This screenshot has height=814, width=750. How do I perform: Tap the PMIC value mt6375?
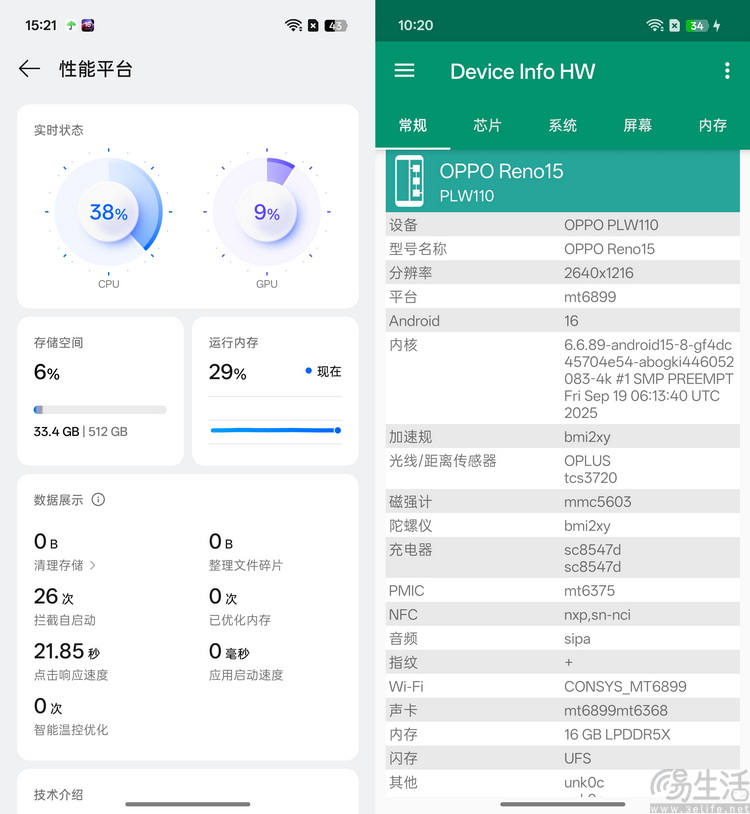pos(589,590)
